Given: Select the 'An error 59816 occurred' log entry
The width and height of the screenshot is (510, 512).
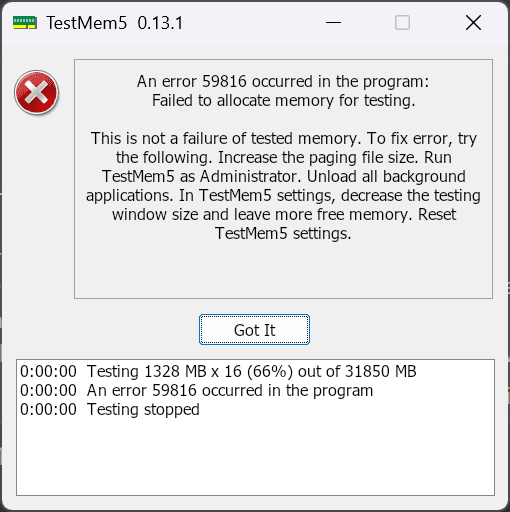Looking at the screenshot, I should [x=196, y=390].
